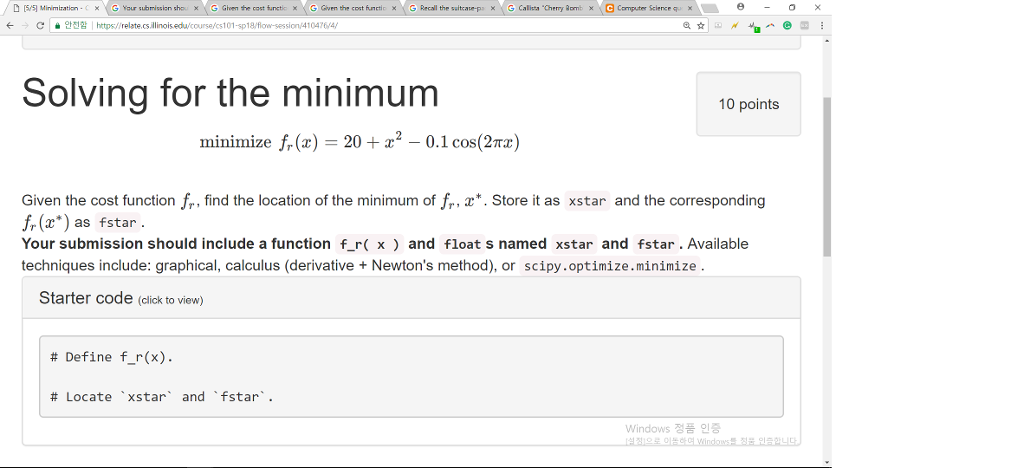The image size is (1024, 468).
Task: Click the 'Solving for the minimum' heading
Action: click(x=230, y=93)
